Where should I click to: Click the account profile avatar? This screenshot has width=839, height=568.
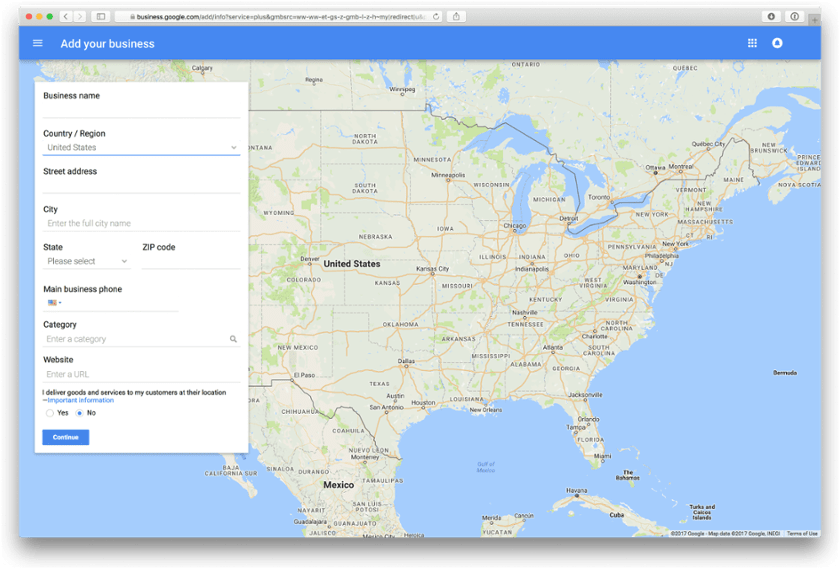(x=777, y=43)
